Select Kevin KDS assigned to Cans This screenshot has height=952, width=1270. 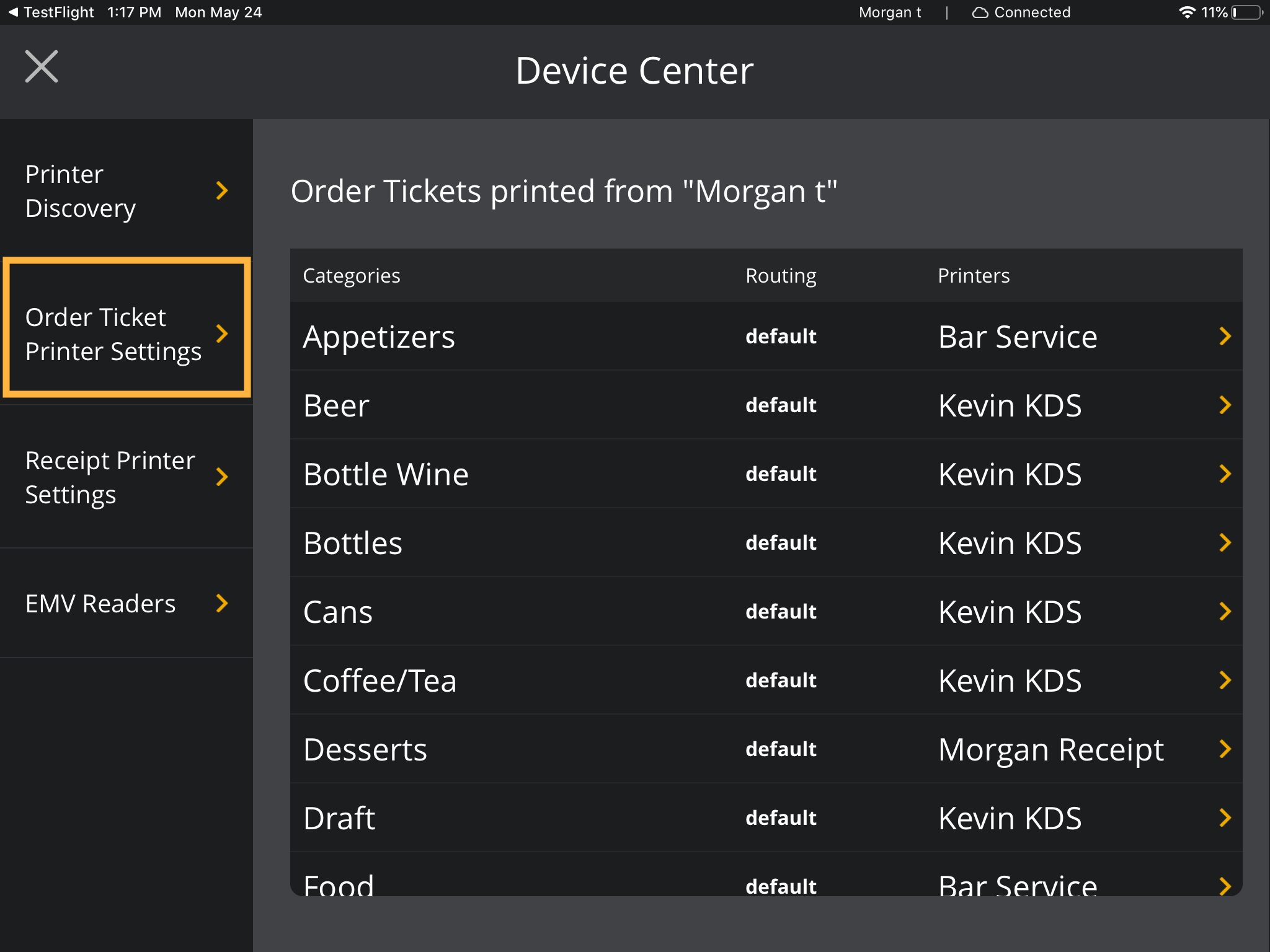tap(1010, 611)
